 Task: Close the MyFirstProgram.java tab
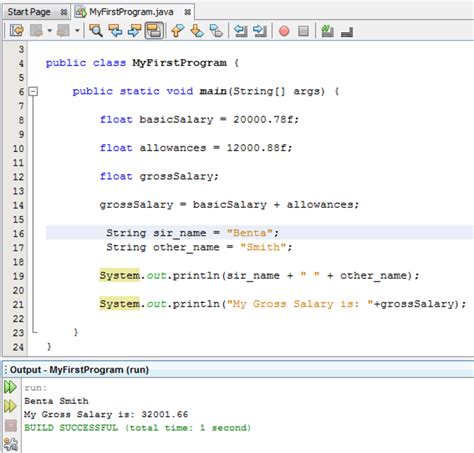click(x=188, y=12)
